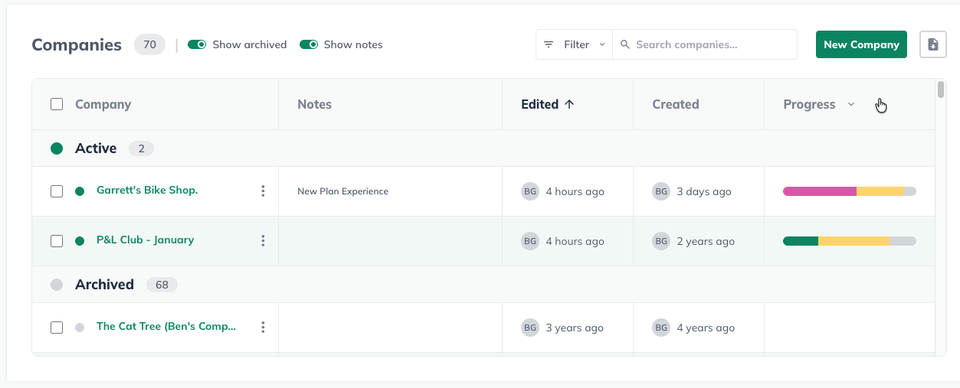Click Garrett's Bike Shop progress bar
Viewport: 960px width, 388px height.
coord(849,192)
